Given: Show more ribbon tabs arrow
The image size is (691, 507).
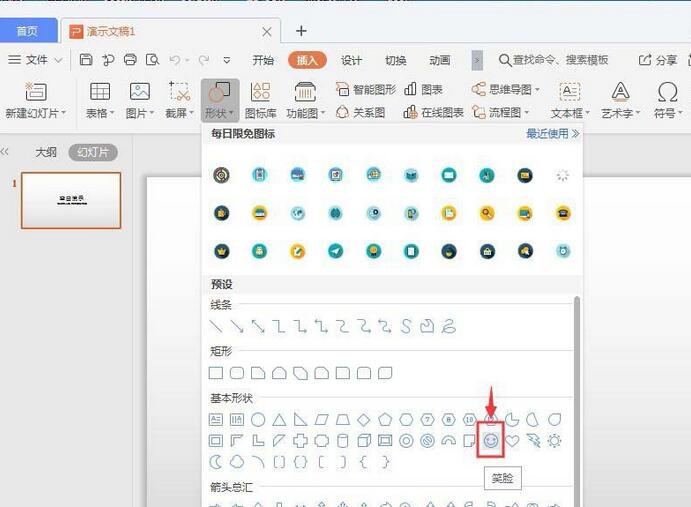Looking at the screenshot, I should click(477, 60).
